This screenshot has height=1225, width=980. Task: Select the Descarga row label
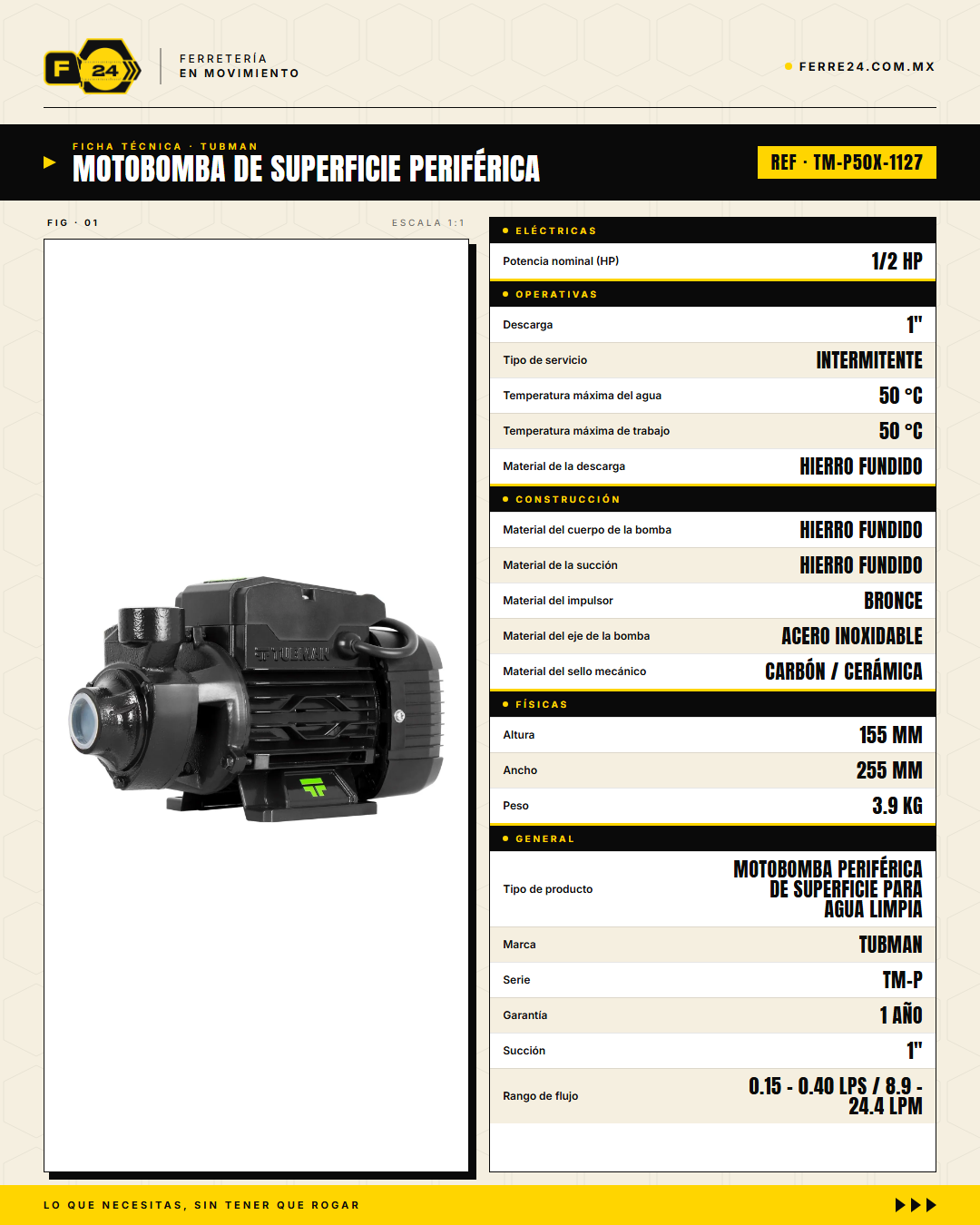528,325
